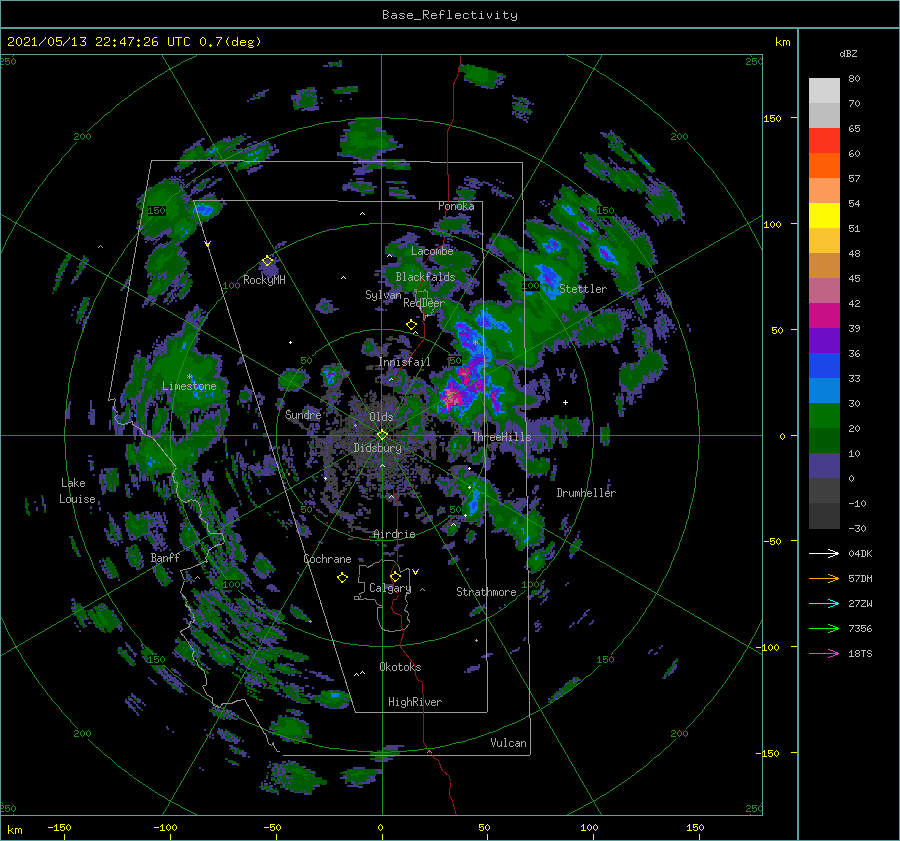
Task: Click the Strathmore label
Action: (486, 592)
